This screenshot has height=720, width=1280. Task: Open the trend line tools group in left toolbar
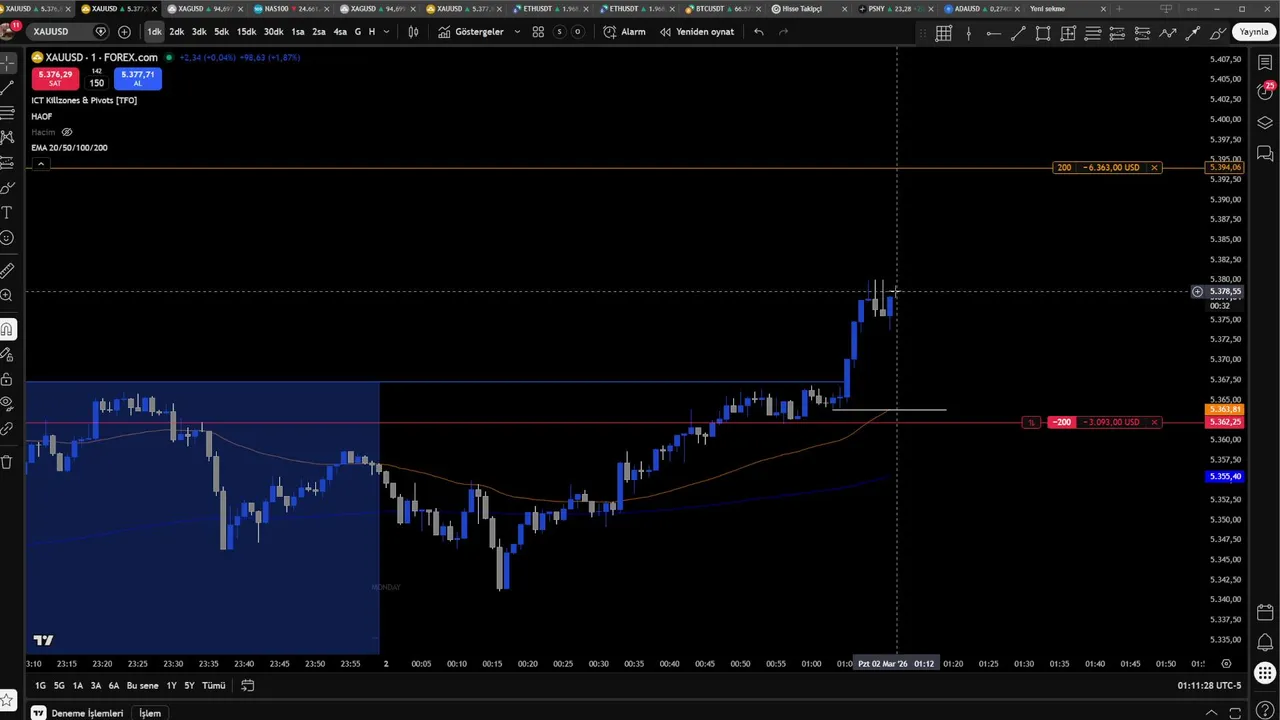click(x=7, y=88)
